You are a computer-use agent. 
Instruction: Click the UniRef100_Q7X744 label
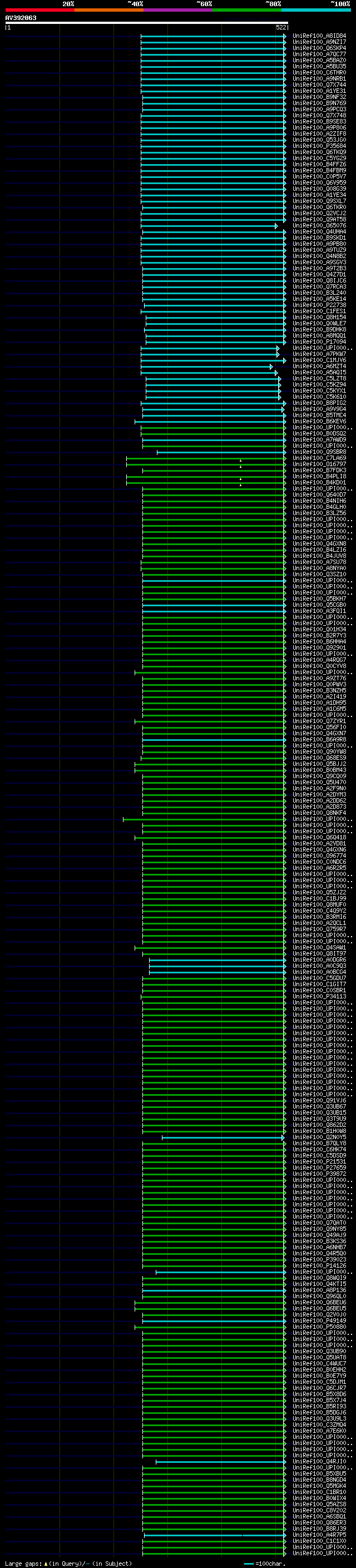pyautogui.click(x=319, y=85)
